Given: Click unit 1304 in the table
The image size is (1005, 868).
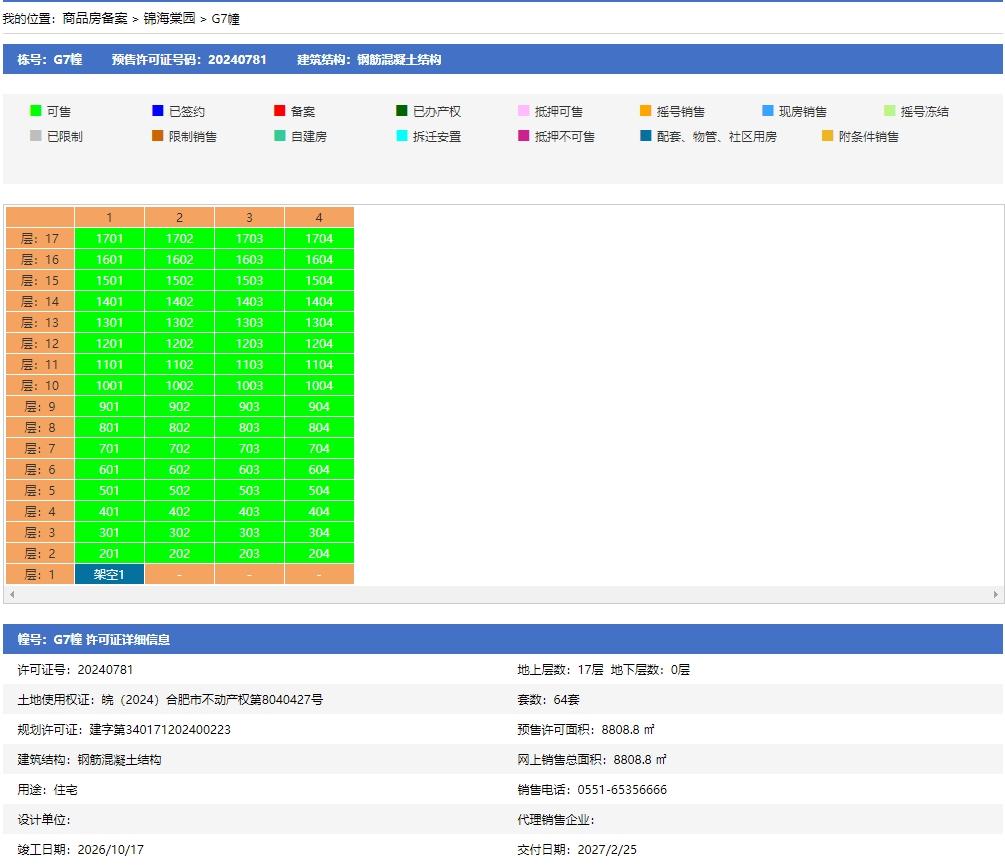Looking at the screenshot, I should click(x=319, y=322).
